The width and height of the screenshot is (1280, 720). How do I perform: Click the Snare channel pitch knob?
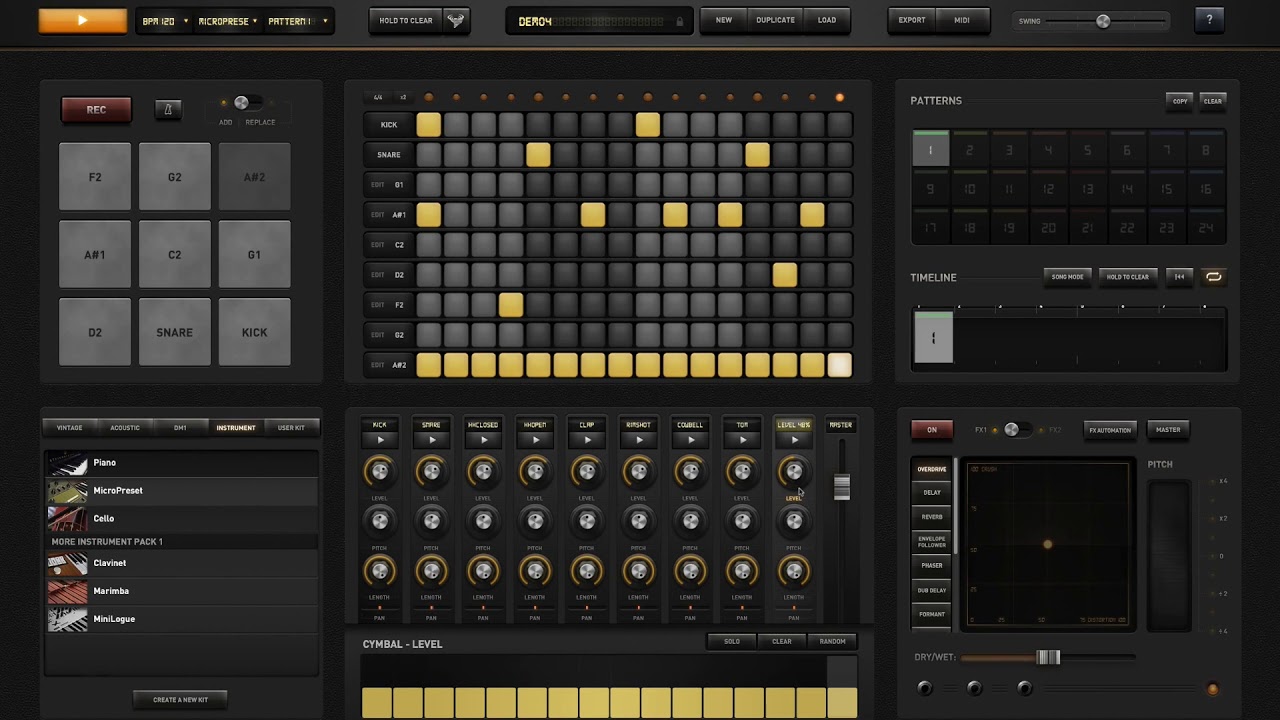(432, 521)
